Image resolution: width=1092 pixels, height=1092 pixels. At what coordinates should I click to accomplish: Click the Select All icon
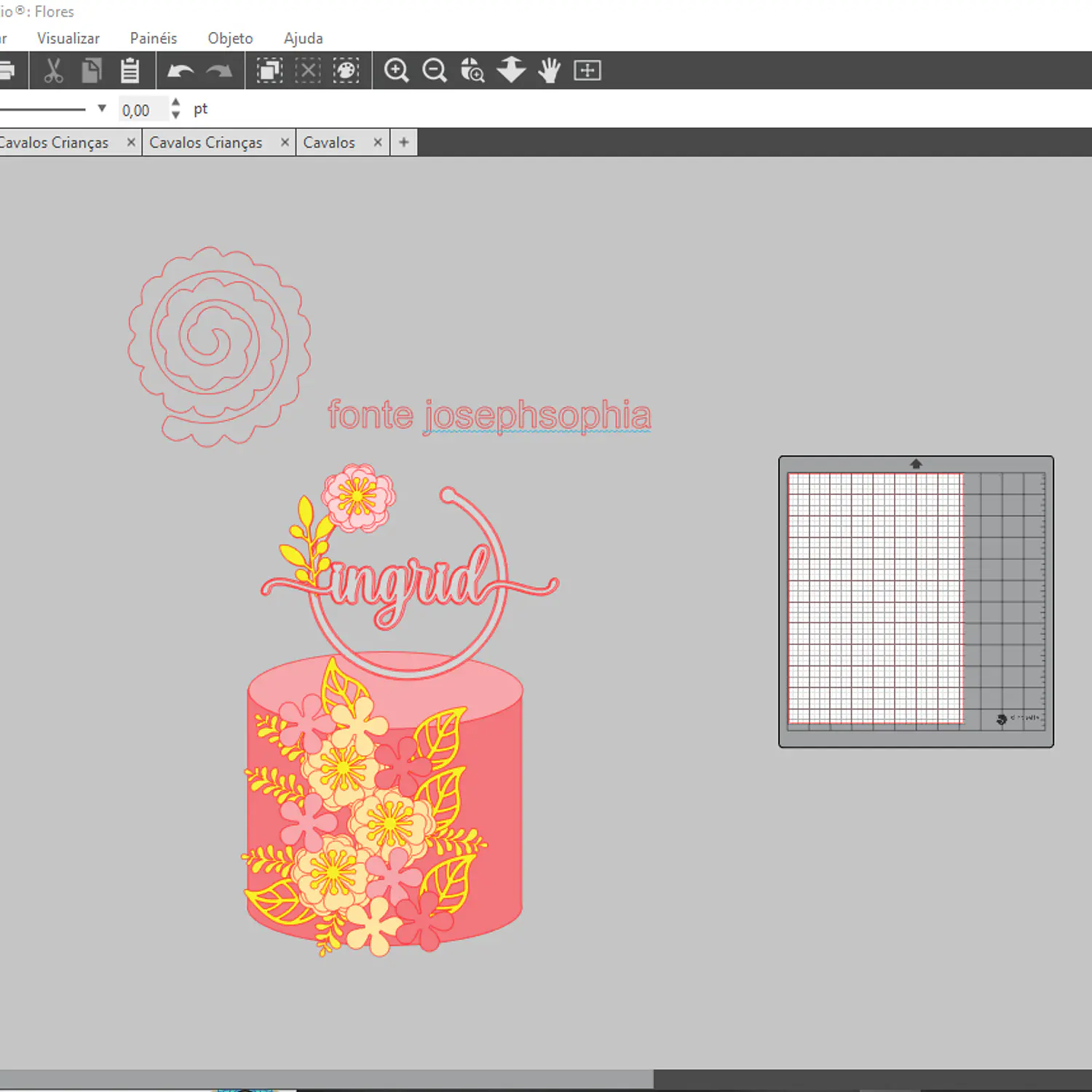(x=269, y=71)
